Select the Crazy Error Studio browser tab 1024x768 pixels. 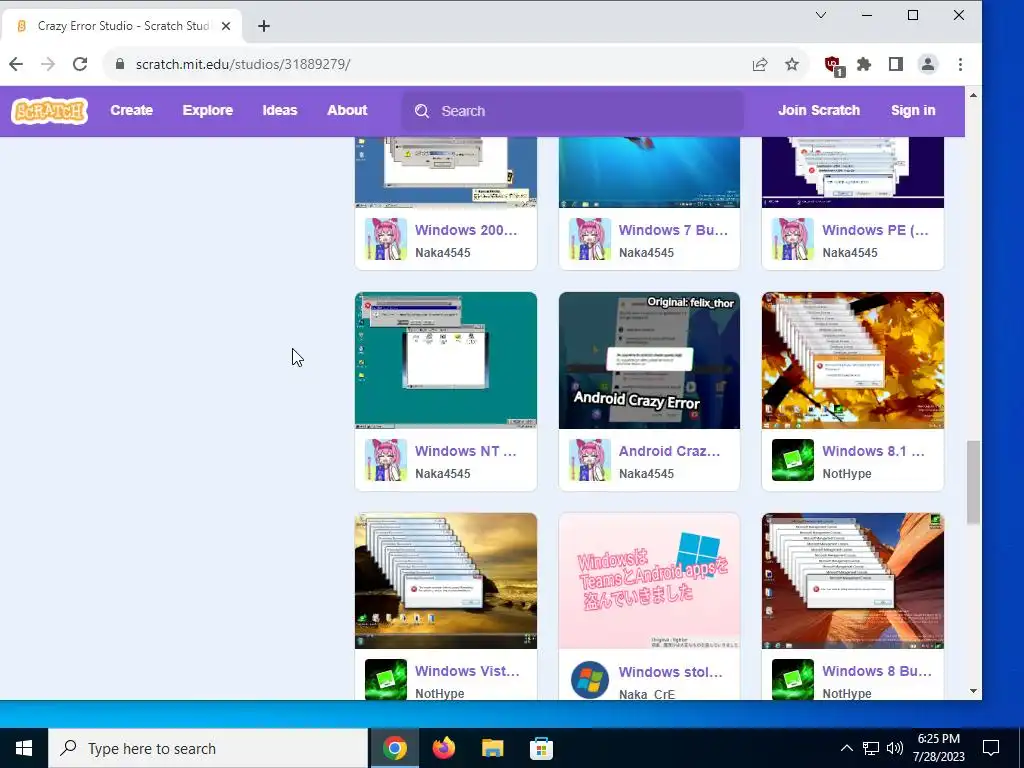coord(121,26)
